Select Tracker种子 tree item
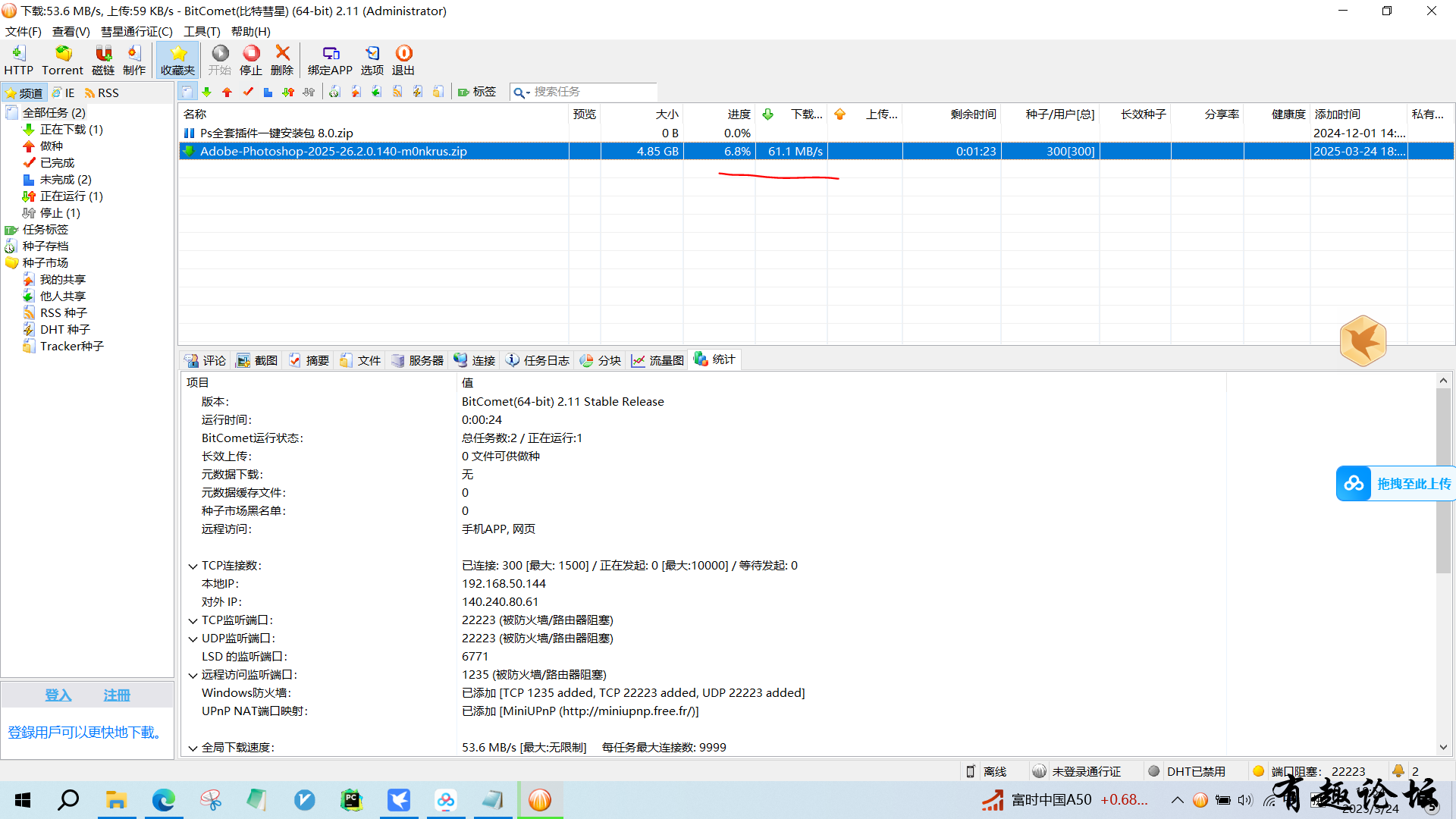The image size is (1456, 819). click(72, 346)
